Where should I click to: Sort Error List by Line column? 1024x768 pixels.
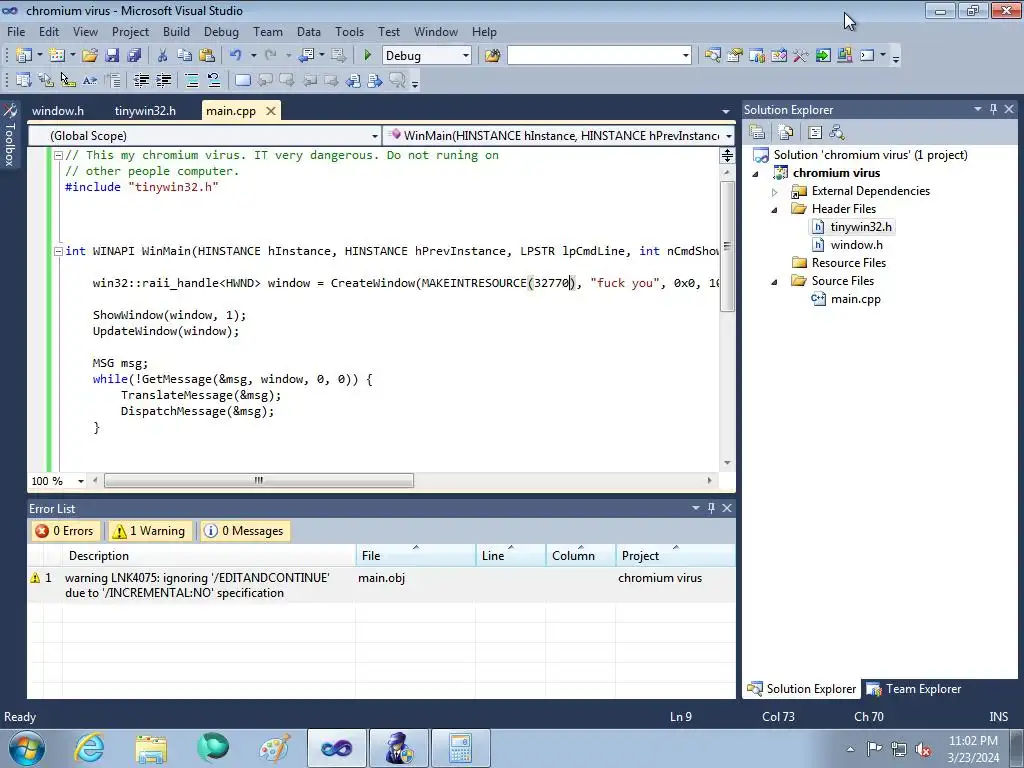coord(511,556)
